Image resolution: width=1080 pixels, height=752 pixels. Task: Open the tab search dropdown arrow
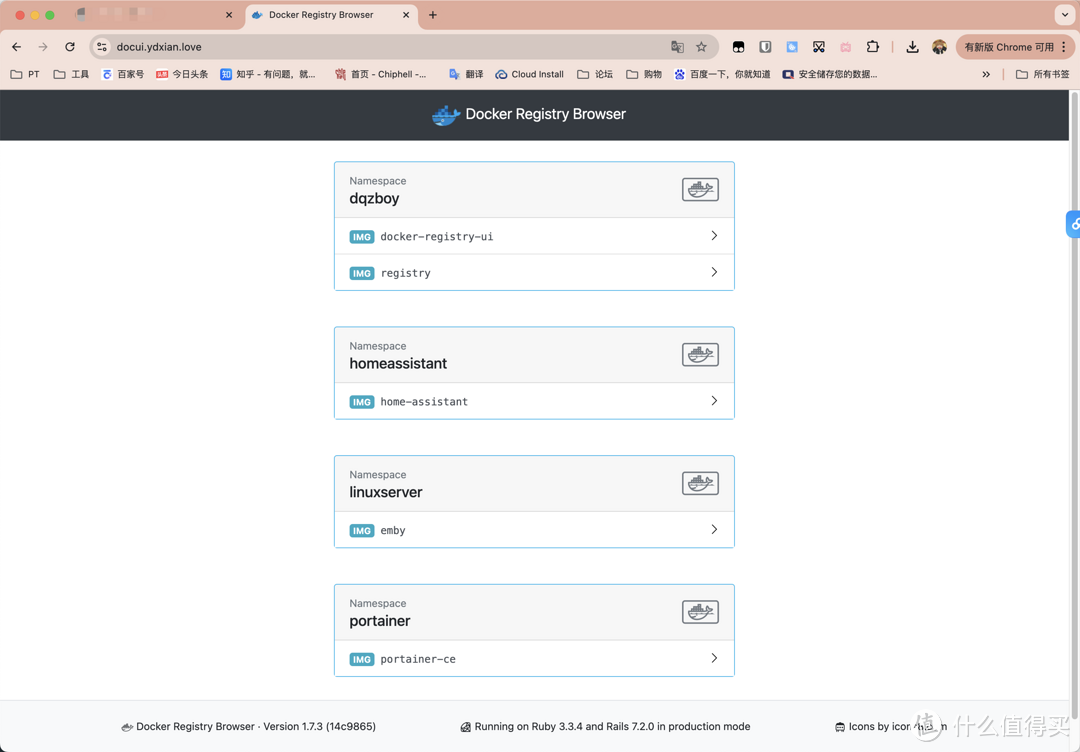1065,14
